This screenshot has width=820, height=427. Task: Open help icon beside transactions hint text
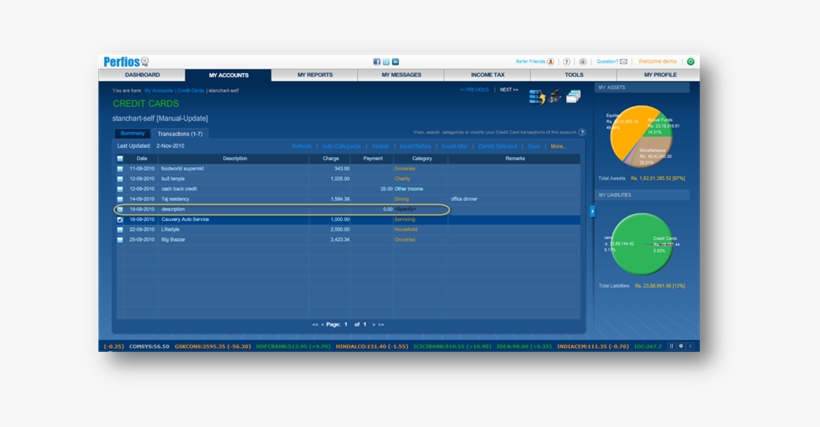[582, 132]
